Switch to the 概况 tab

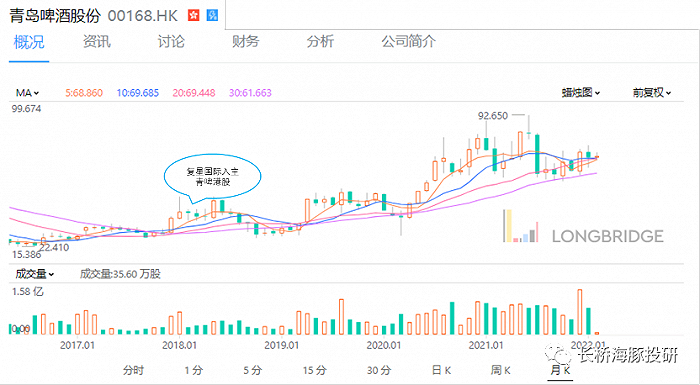pyautogui.click(x=29, y=42)
